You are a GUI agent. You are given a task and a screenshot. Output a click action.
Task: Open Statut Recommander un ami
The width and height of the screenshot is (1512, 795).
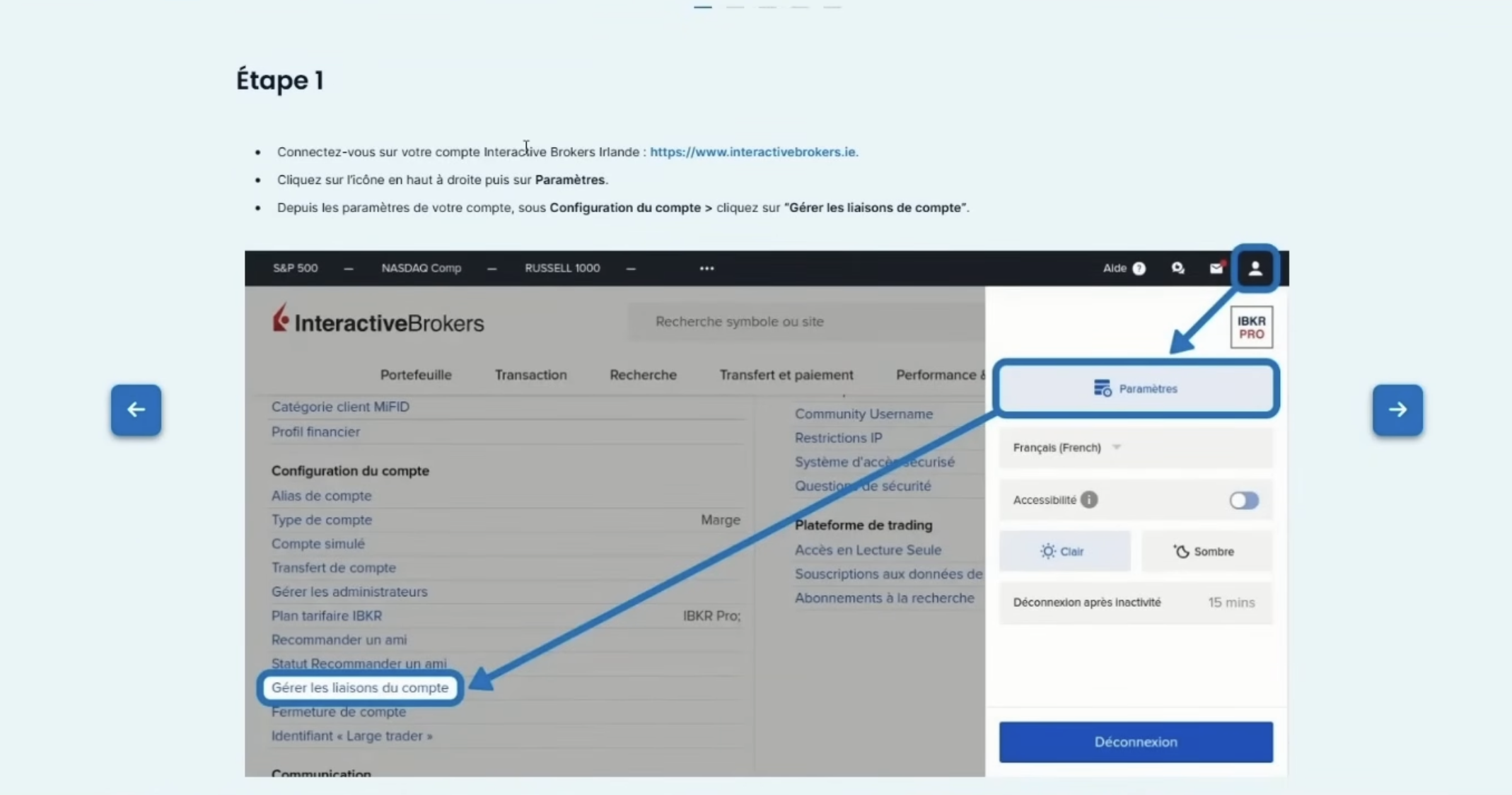(359, 663)
